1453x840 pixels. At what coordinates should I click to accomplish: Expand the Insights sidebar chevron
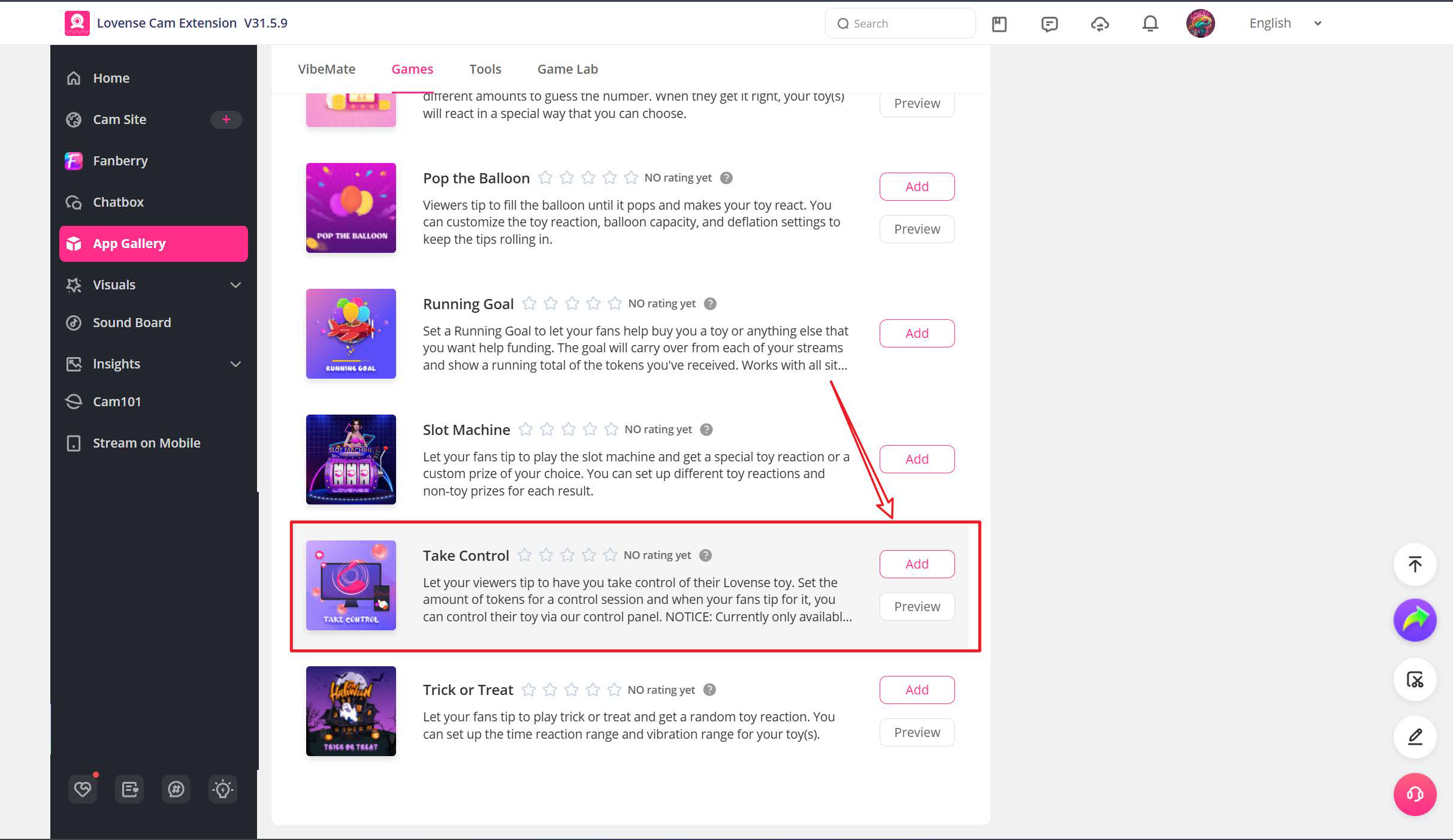pyautogui.click(x=236, y=364)
